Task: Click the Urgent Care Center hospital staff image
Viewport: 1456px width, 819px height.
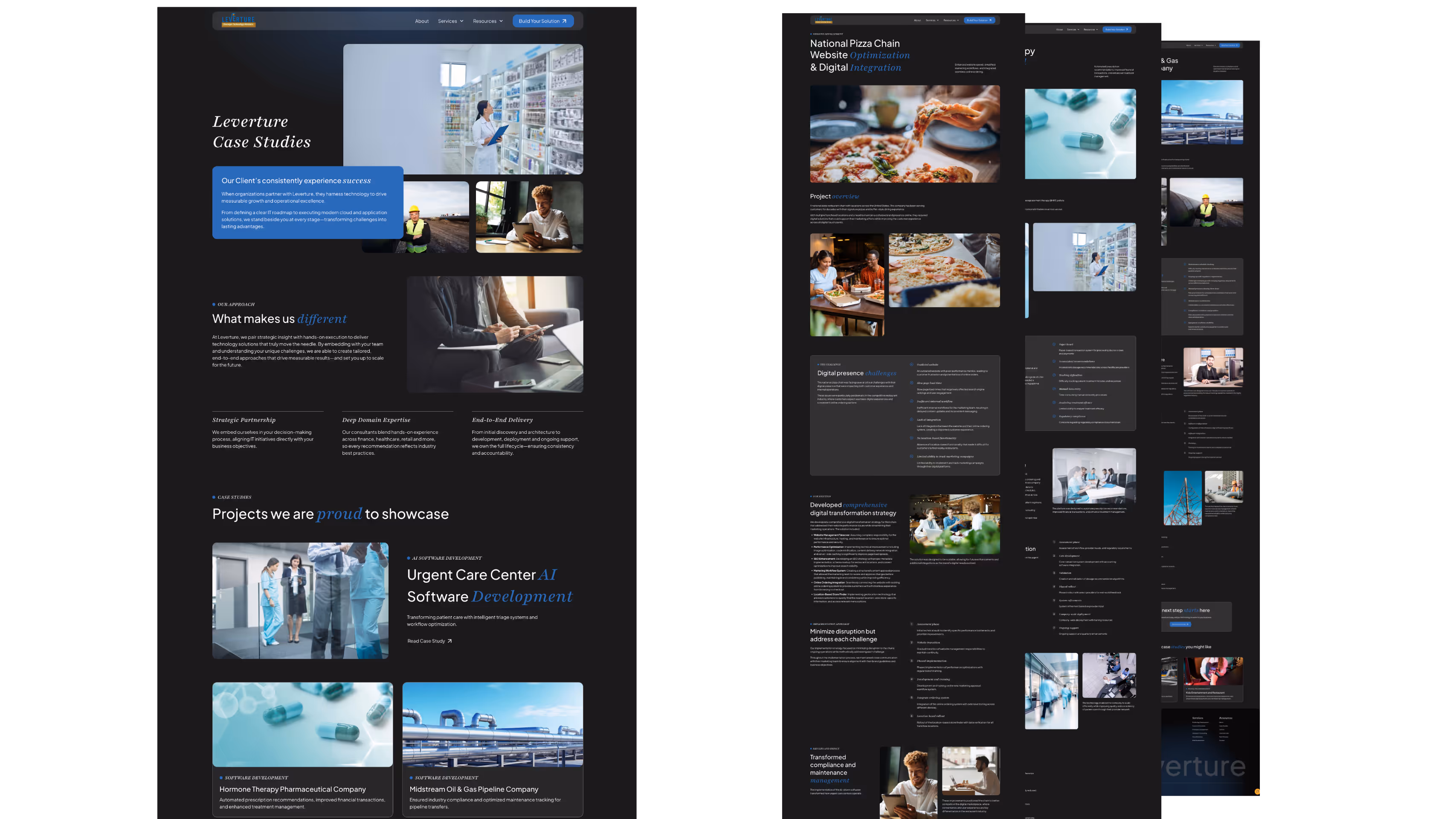Action: pyautogui.click(x=300, y=600)
